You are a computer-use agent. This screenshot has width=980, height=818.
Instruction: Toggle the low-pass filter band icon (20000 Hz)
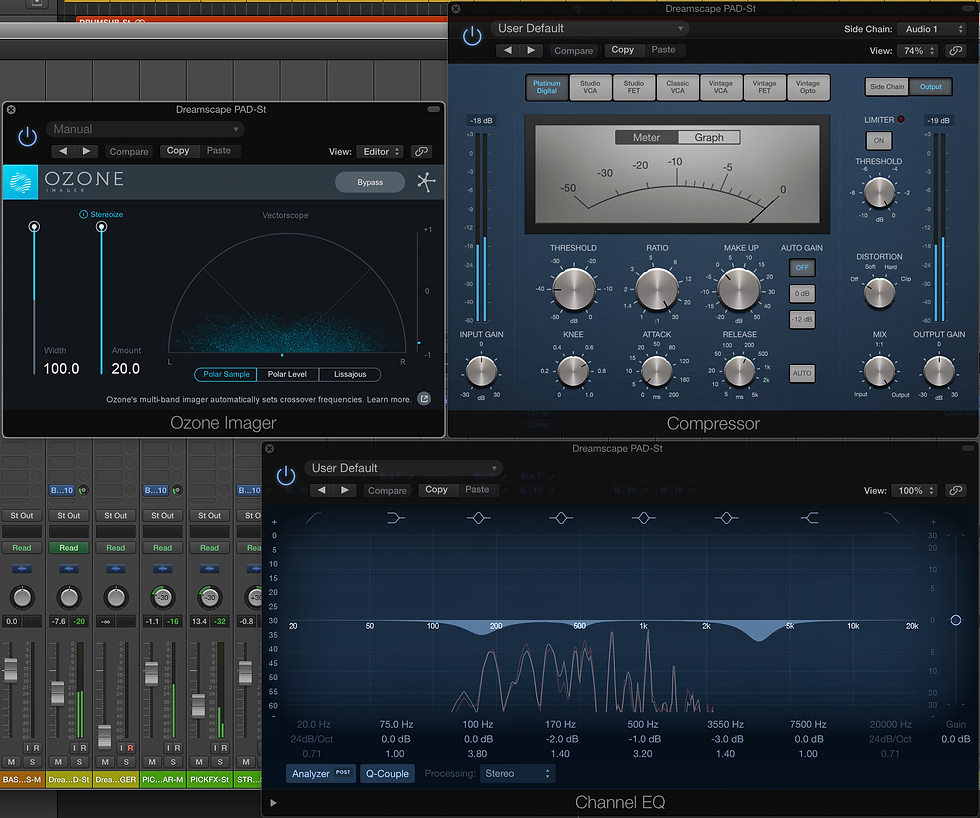pyautogui.click(x=891, y=517)
